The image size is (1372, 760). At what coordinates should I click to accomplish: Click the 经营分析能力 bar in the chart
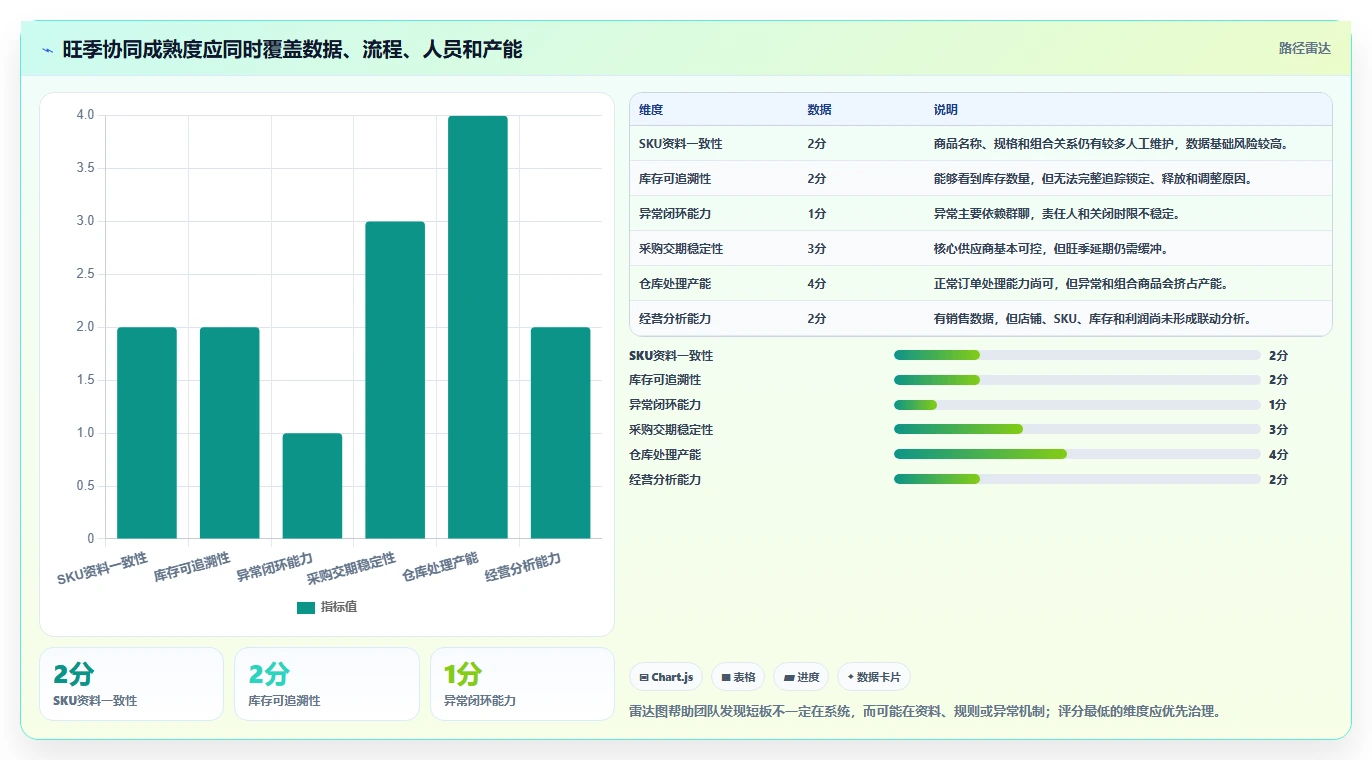[x=560, y=433]
